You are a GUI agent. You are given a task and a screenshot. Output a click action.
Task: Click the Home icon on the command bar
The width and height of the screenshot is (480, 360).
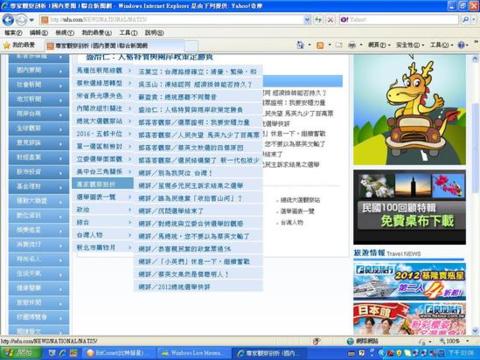pyautogui.click(x=301, y=45)
